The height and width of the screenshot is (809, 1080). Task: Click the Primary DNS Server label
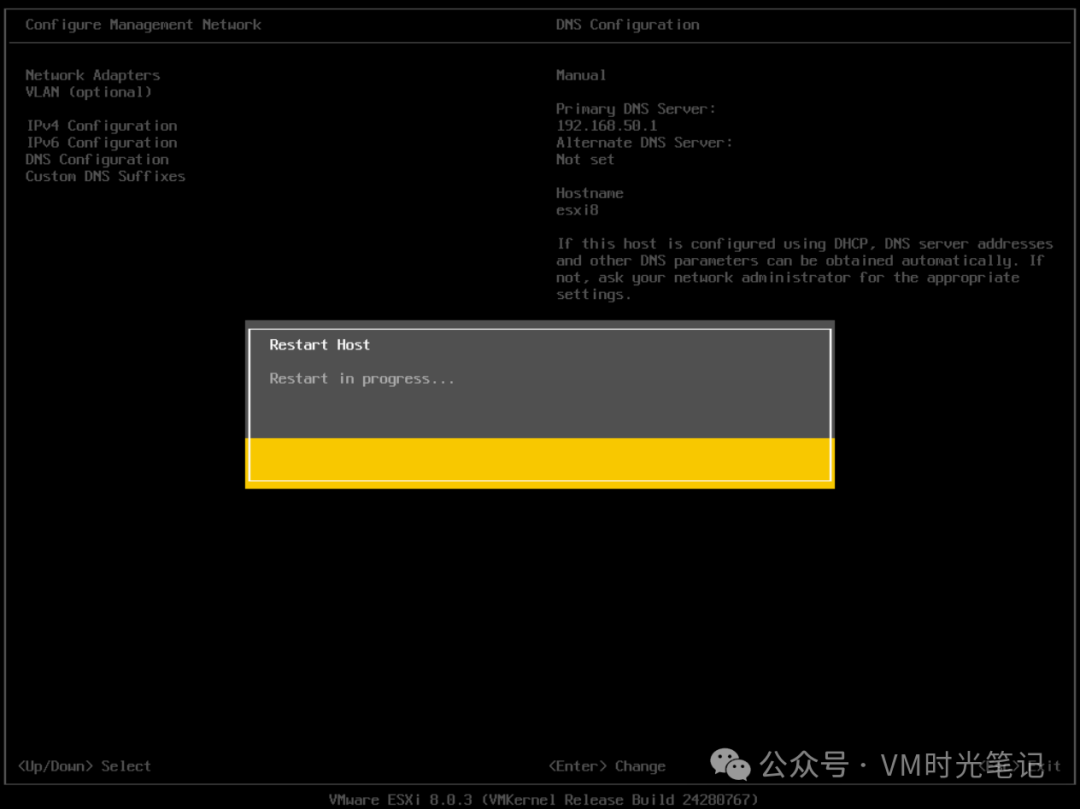coord(636,109)
